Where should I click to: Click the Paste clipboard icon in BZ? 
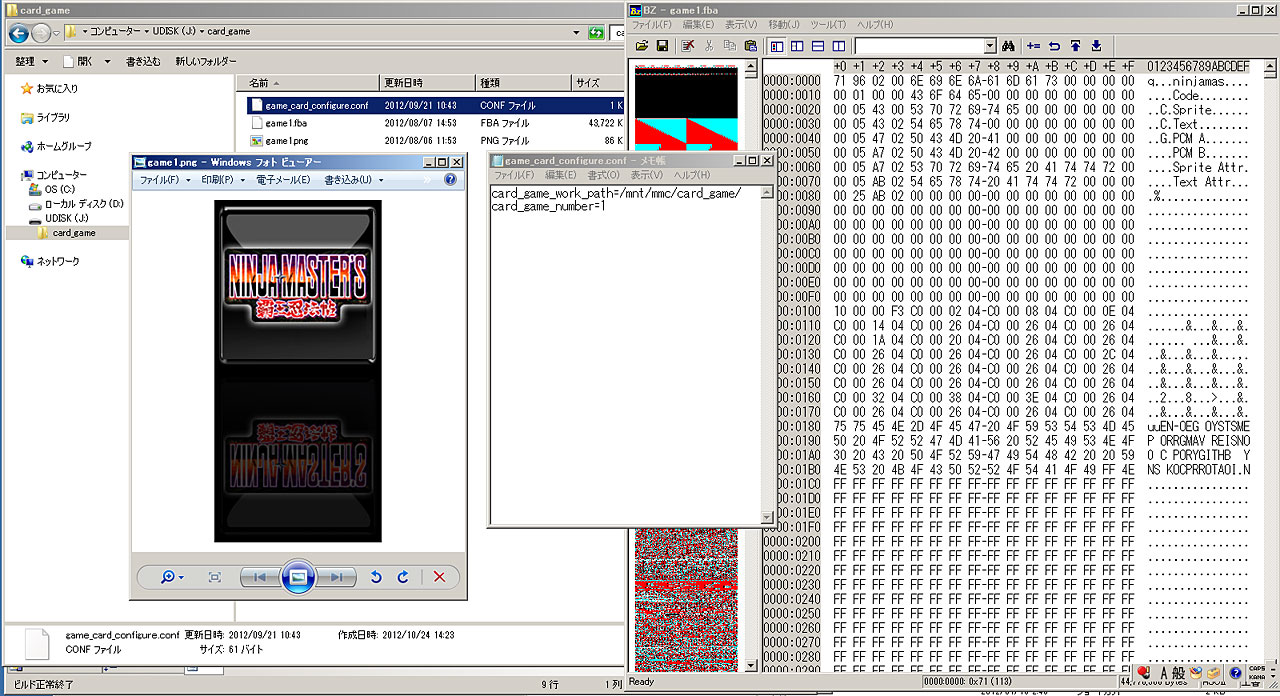(750, 46)
